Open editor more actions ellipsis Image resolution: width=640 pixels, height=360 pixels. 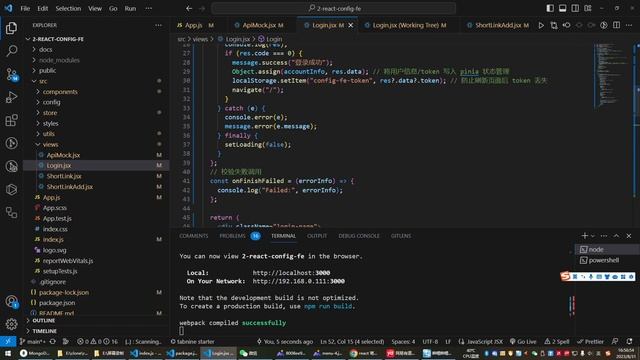click(x=629, y=25)
